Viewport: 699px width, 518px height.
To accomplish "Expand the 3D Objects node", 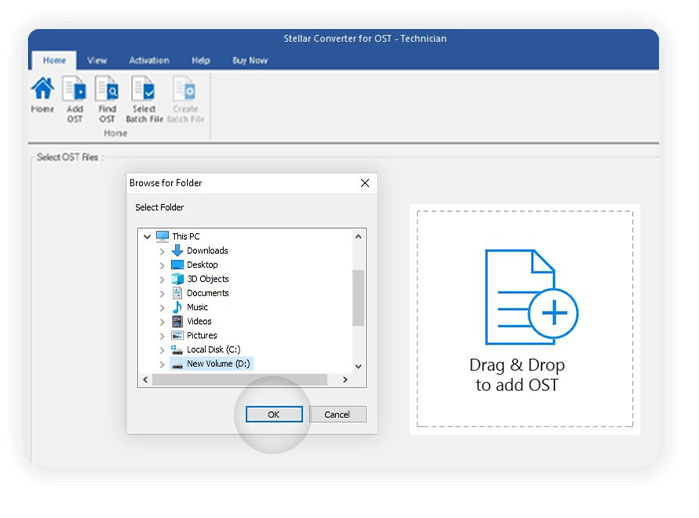I will [x=162, y=280].
